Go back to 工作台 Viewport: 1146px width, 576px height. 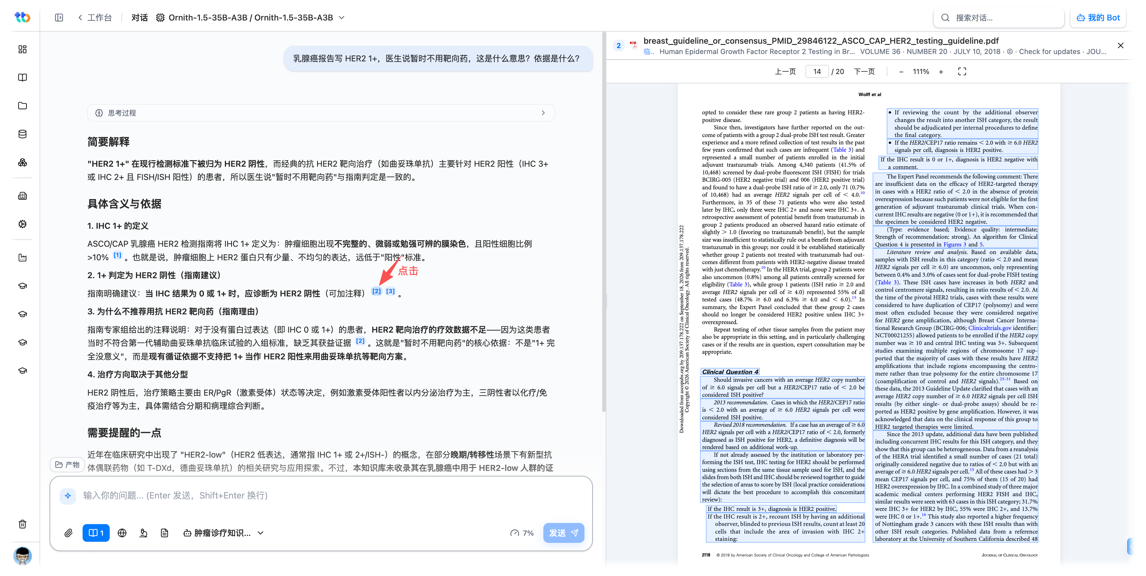pos(95,18)
